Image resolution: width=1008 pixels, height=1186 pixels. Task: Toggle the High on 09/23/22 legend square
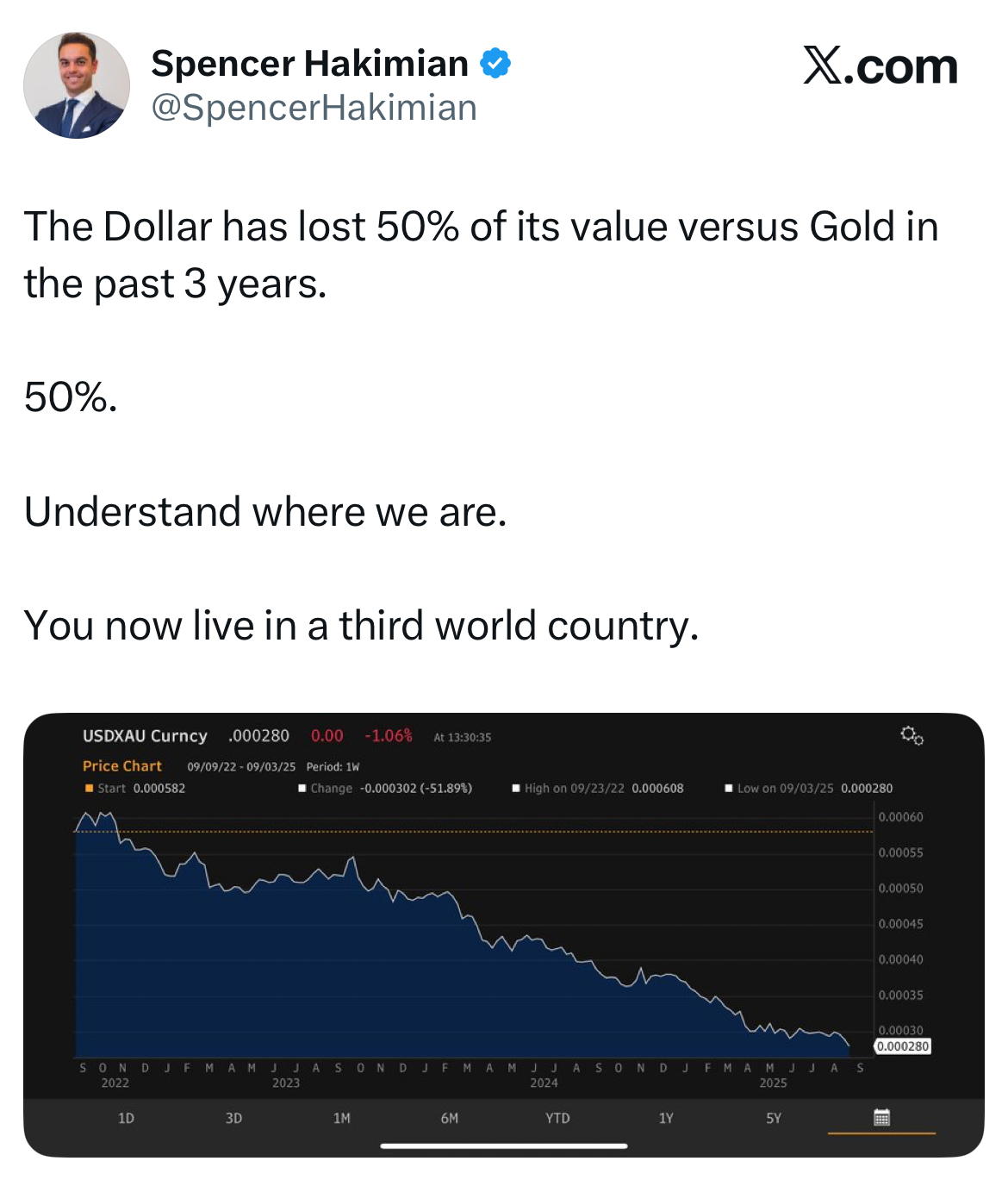pyautogui.click(x=516, y=788)
